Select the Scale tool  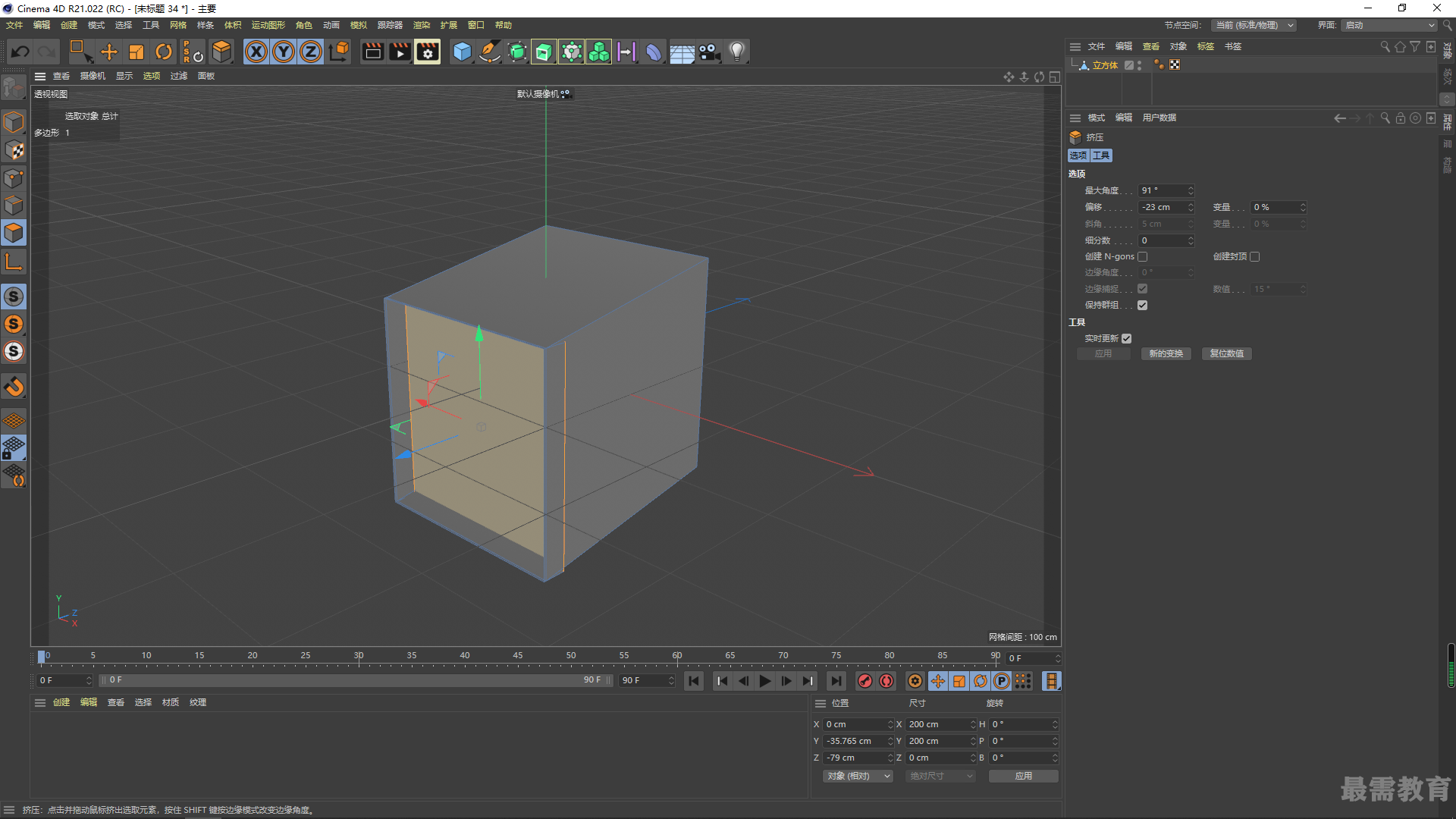(x=136, y=52)
